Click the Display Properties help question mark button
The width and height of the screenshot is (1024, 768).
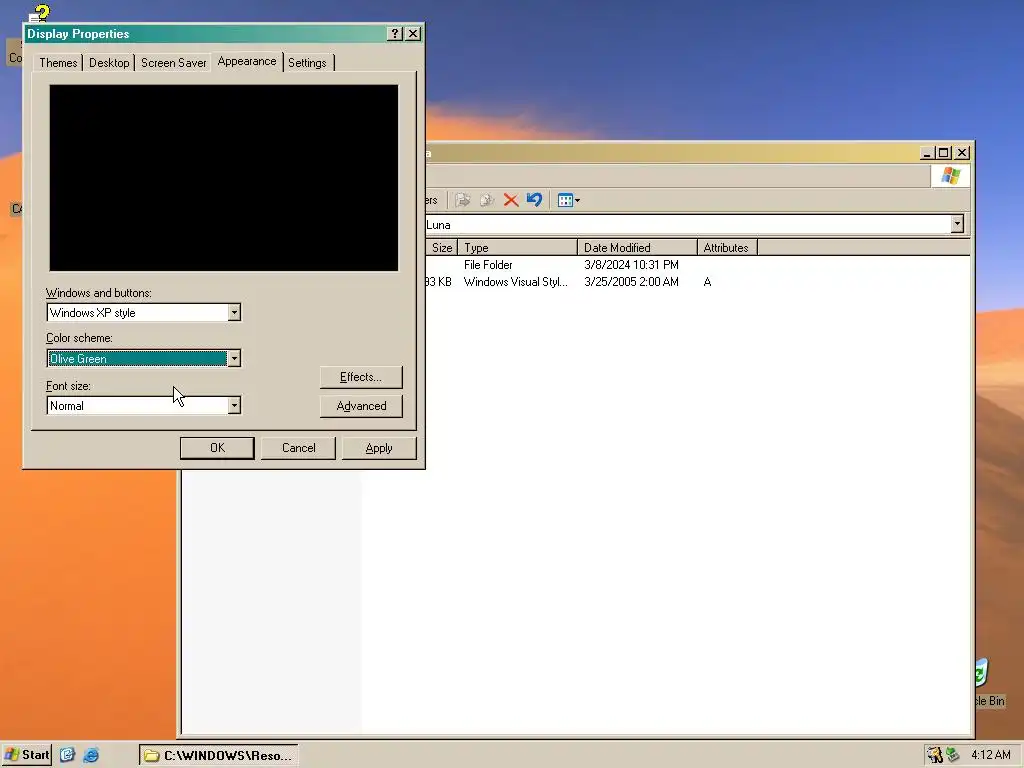point(394,34)
